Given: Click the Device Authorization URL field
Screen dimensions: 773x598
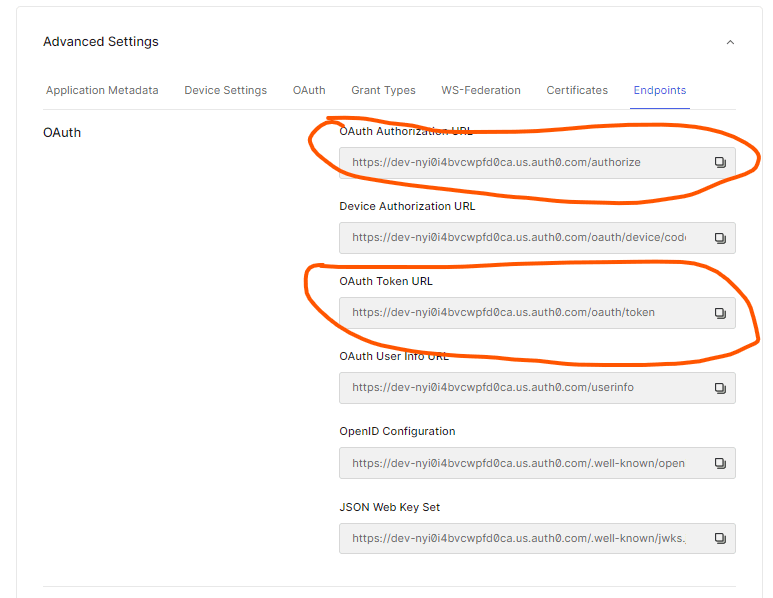Looking at the screenshot, I should [520, 238].
